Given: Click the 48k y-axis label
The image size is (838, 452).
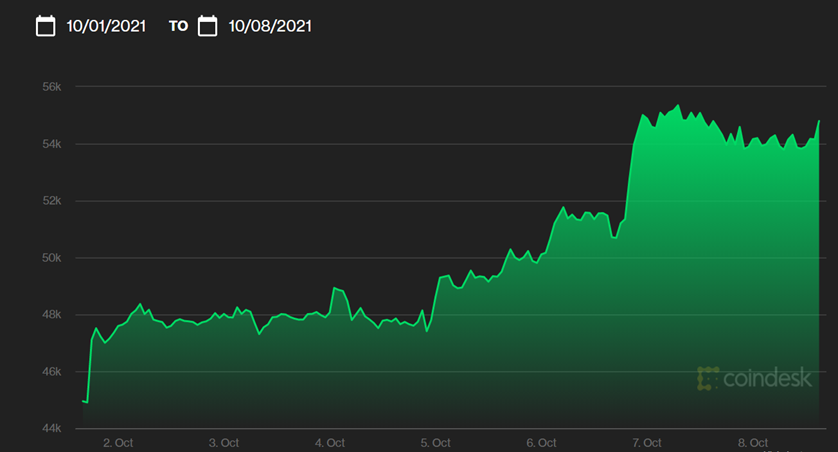Looking at the screenshot, I should coord(52,315).
